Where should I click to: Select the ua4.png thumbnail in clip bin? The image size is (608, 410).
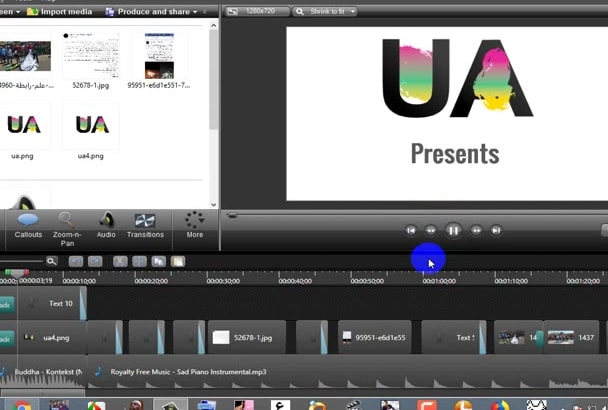click(x=92, y=126)
